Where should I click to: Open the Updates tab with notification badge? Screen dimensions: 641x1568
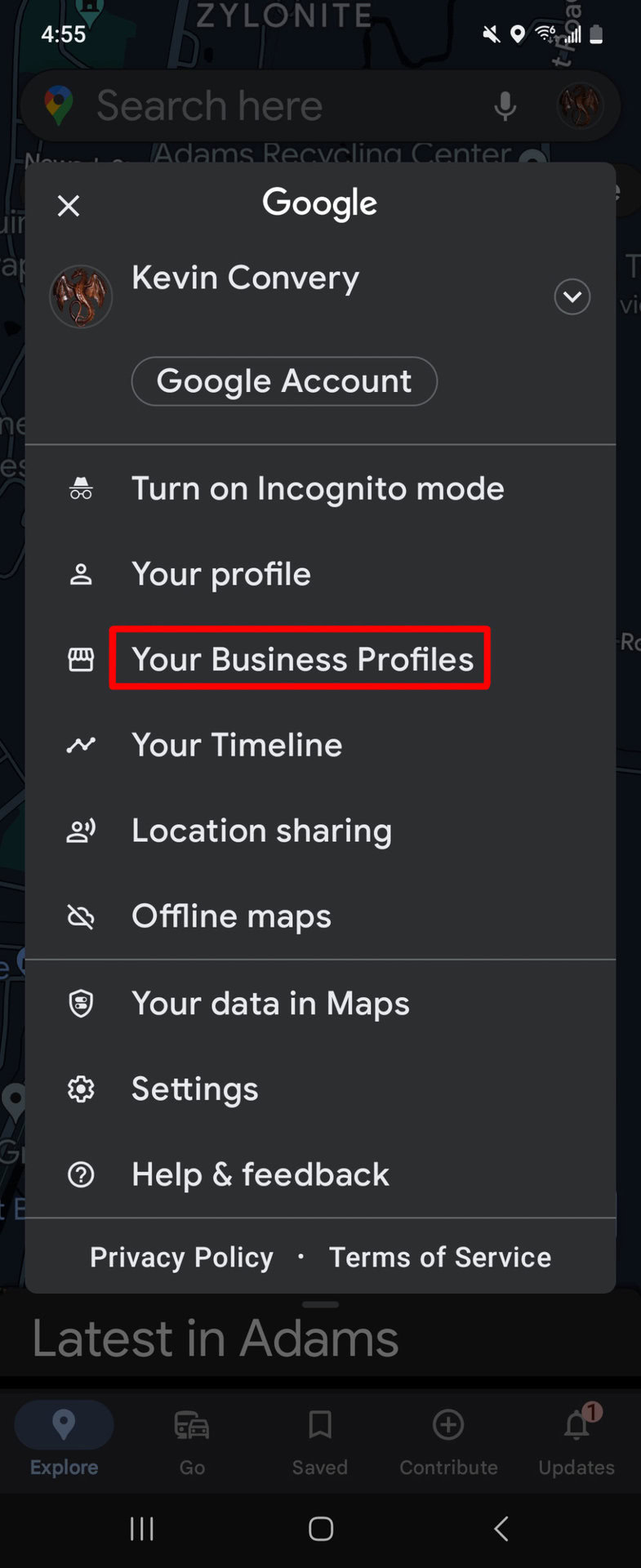point(576,1441)
